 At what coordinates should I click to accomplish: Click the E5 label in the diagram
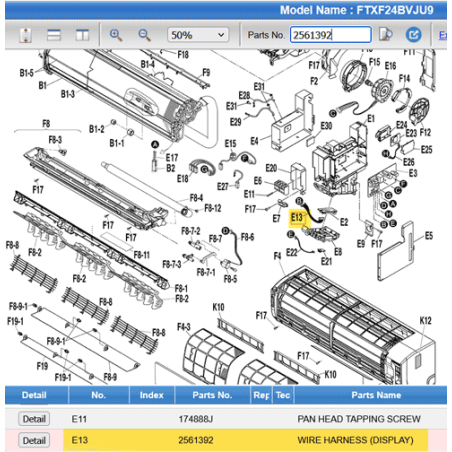(x=429, y=236)
